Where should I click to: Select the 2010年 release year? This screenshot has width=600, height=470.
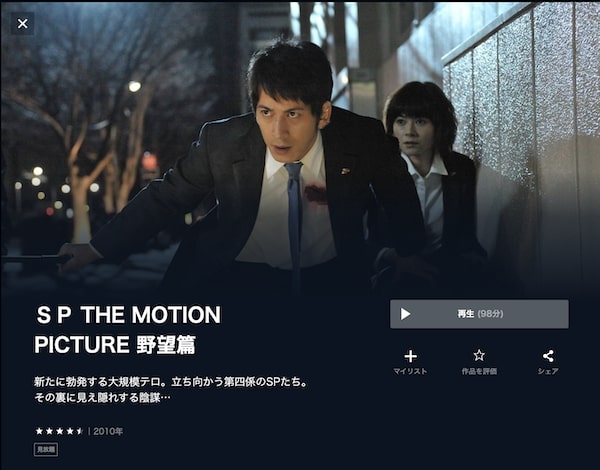pos(108,431)
